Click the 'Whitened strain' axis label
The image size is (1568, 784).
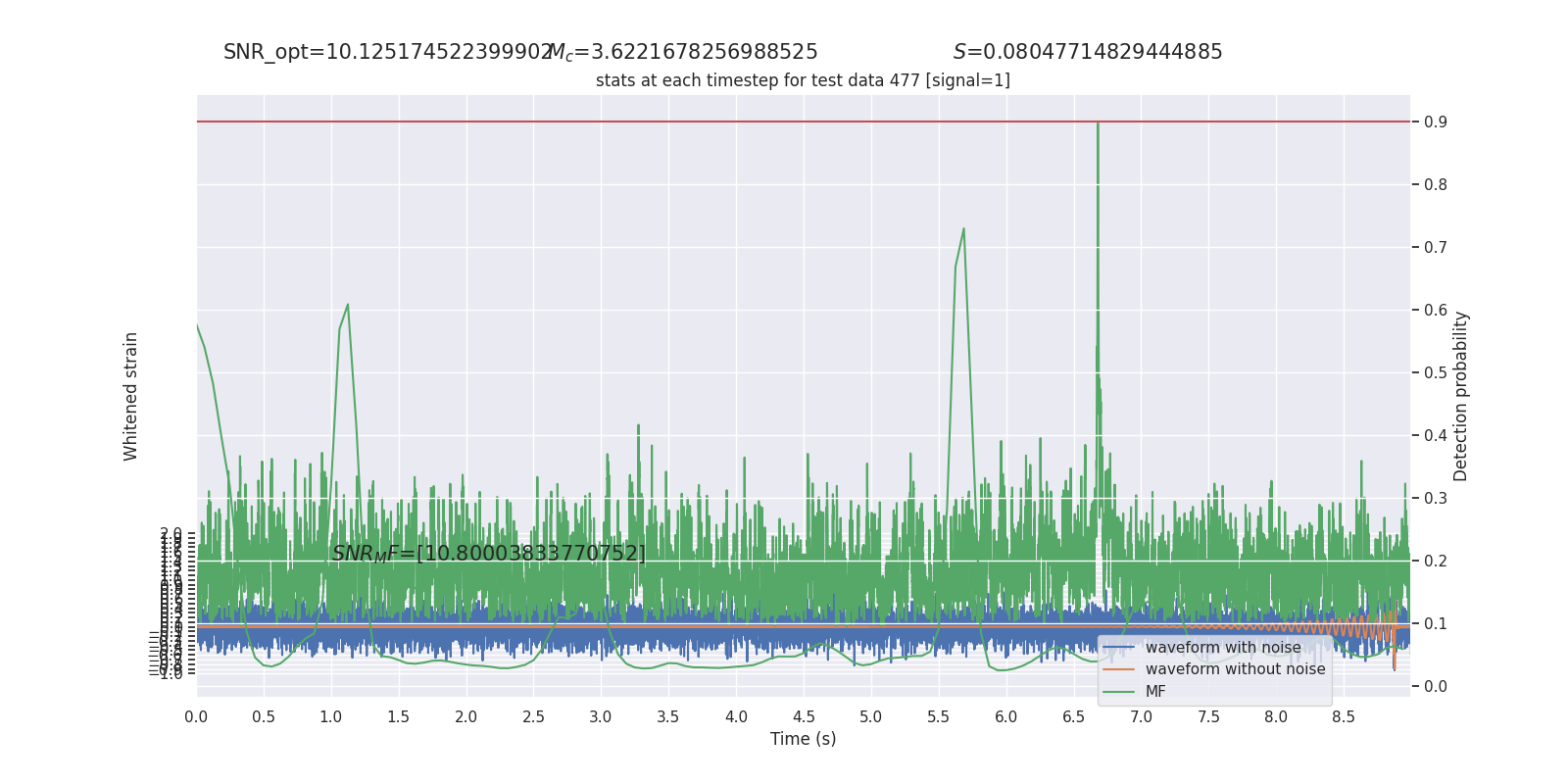pyautogui.click(x=131, y=396)
